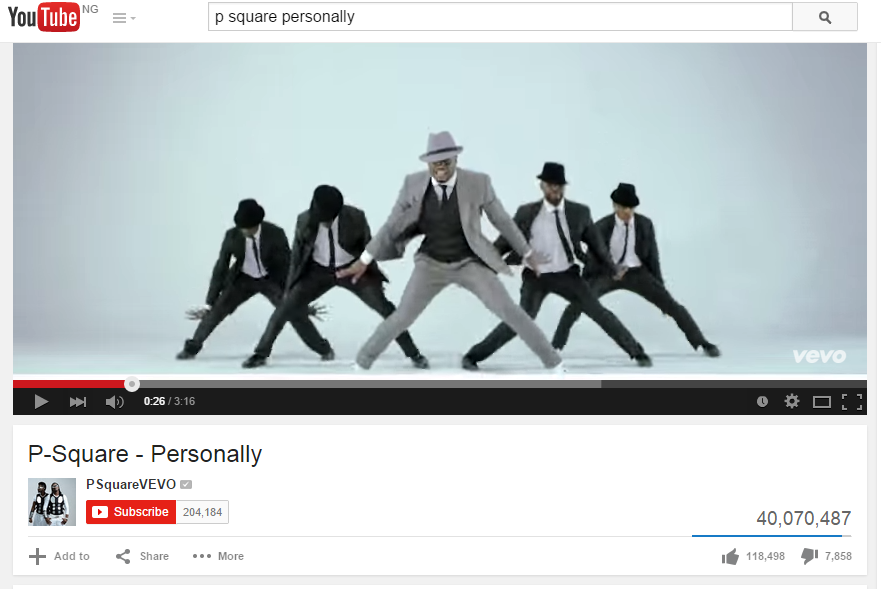Open the Add to playlist menu
The width and height of the screenshot is (881, 589).
point(59,556)
